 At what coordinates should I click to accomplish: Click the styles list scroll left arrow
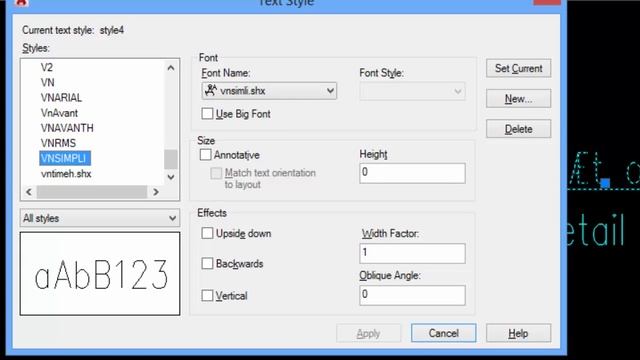point(29,192)
